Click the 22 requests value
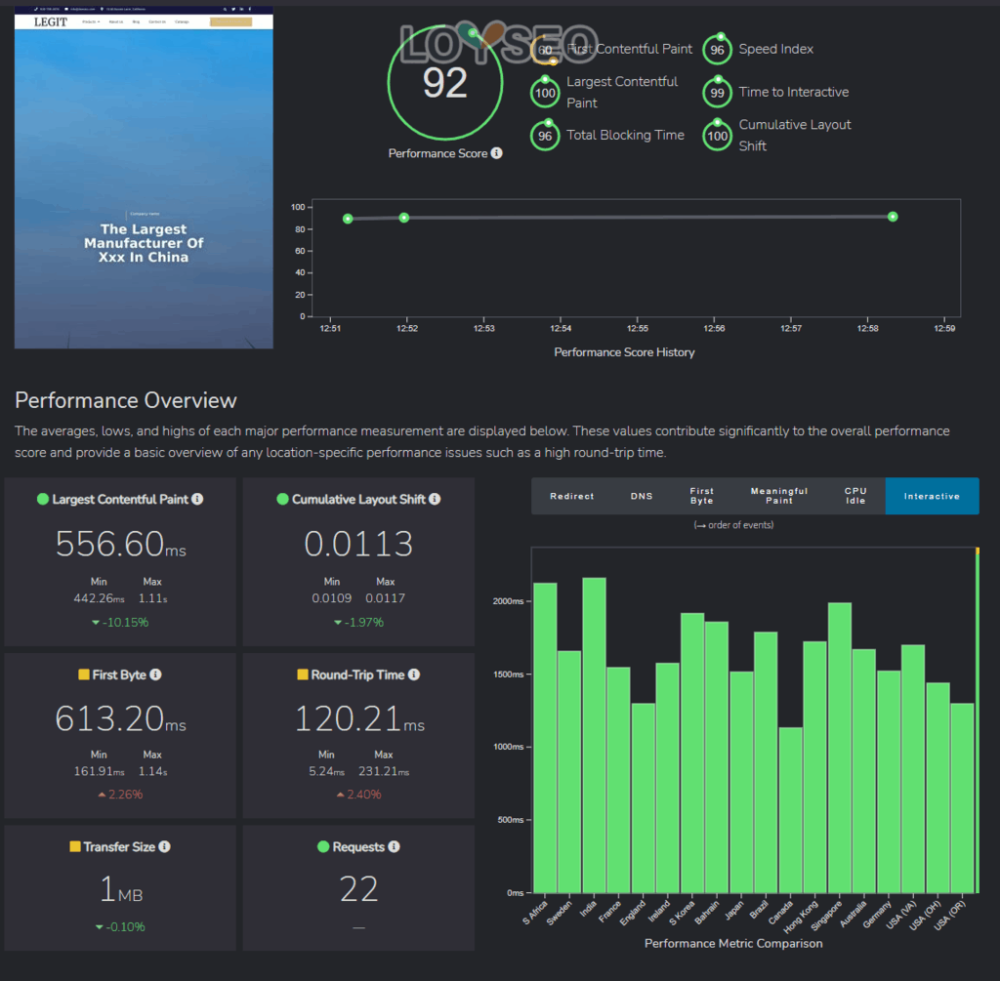The height and width of the screenshot is (981, 1000). coord(358,889)
